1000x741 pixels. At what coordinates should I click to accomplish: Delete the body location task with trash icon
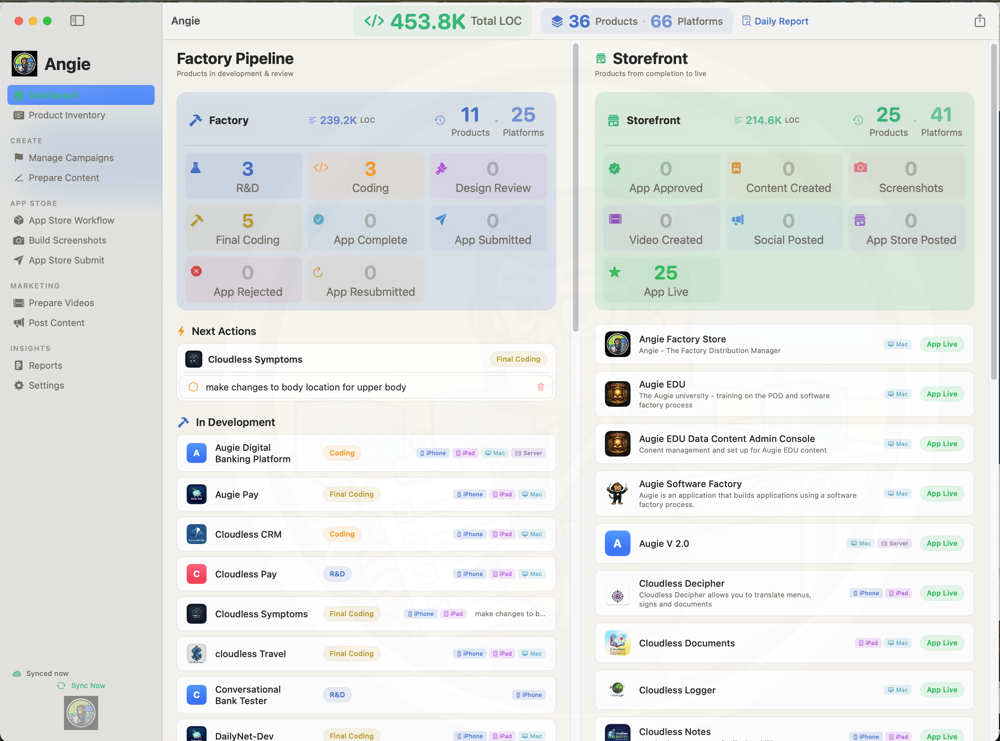point(540,387)
